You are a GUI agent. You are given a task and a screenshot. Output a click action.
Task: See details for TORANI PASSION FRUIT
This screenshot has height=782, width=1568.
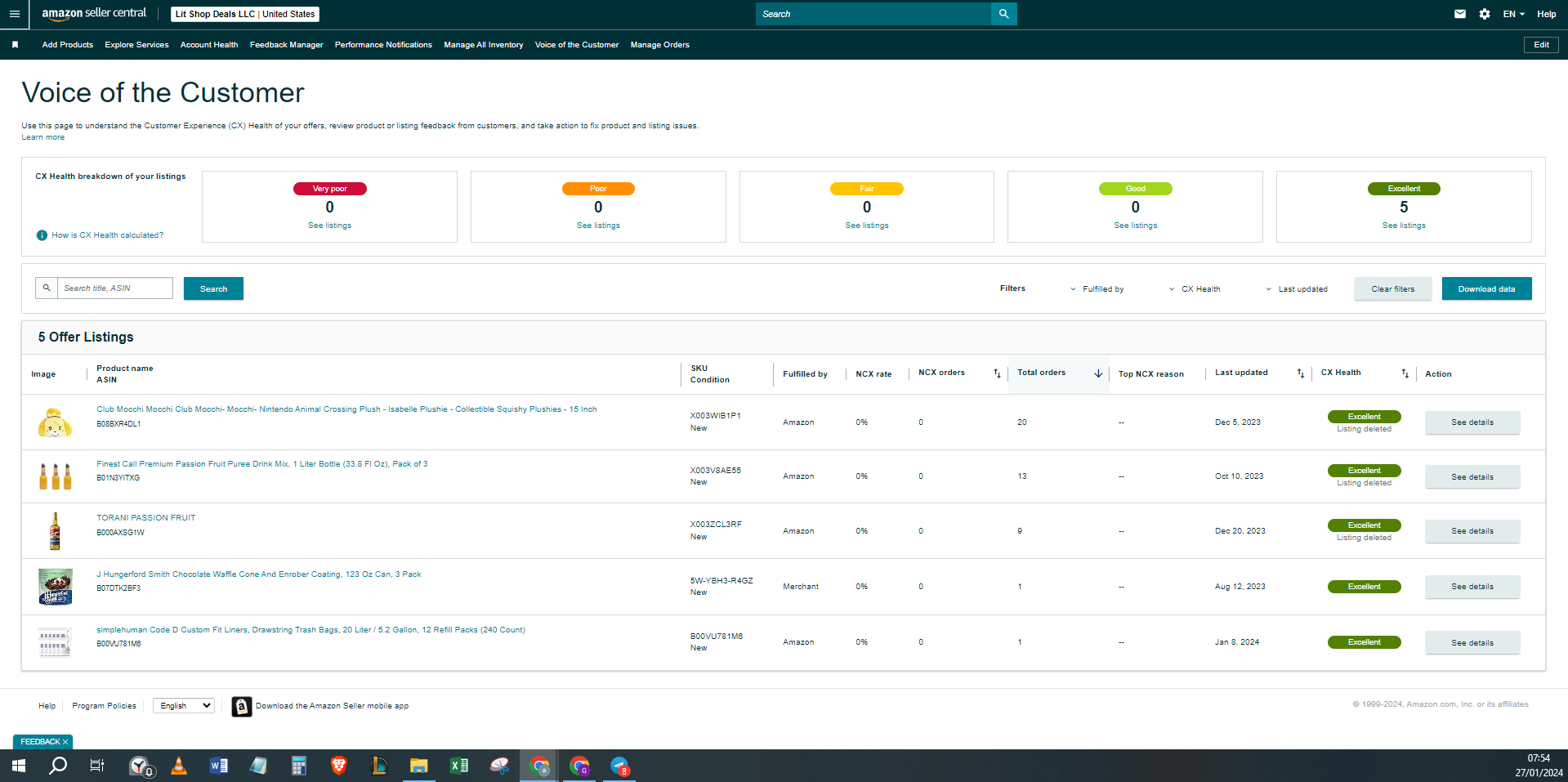(1472, 531)
